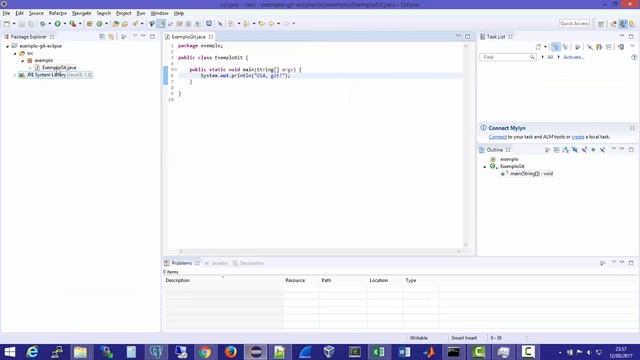Open the Debug launch dropdown arrow
Viewport: 640px width, 360px height.
[x=49, y=24]
